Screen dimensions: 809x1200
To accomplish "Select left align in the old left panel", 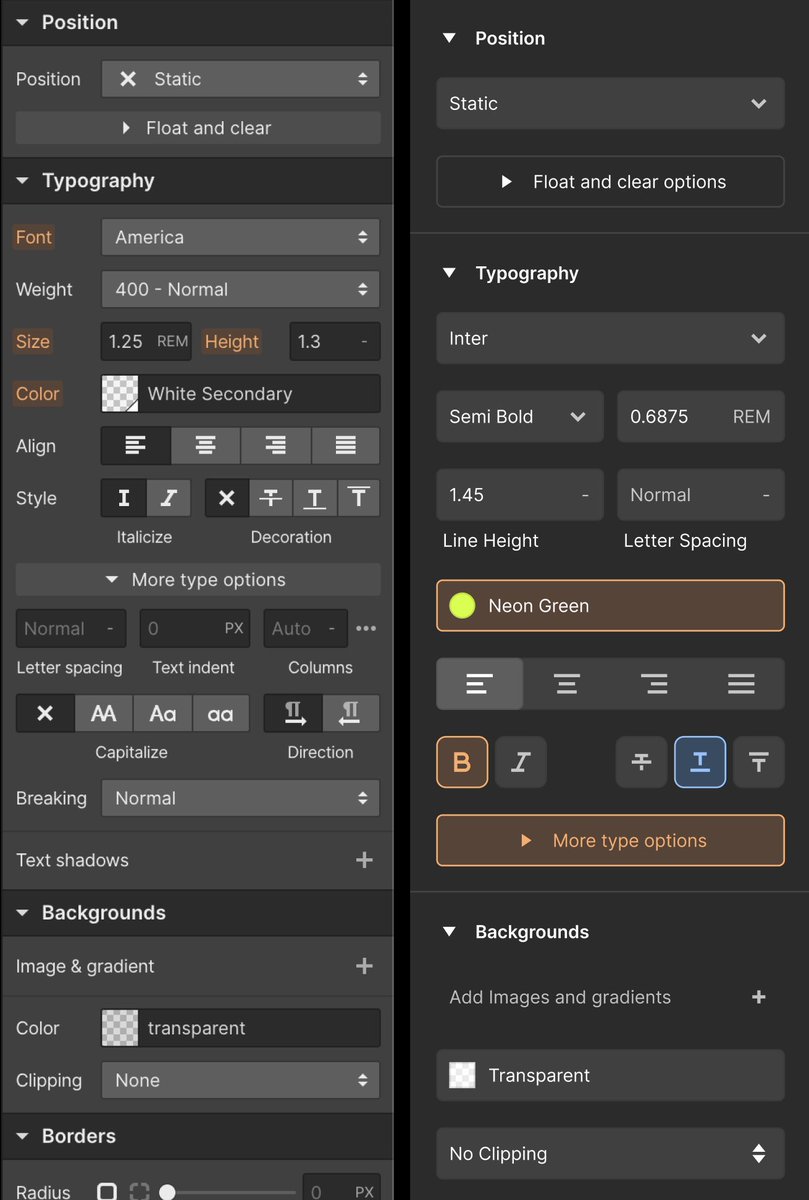I will [x=136, y=446].
